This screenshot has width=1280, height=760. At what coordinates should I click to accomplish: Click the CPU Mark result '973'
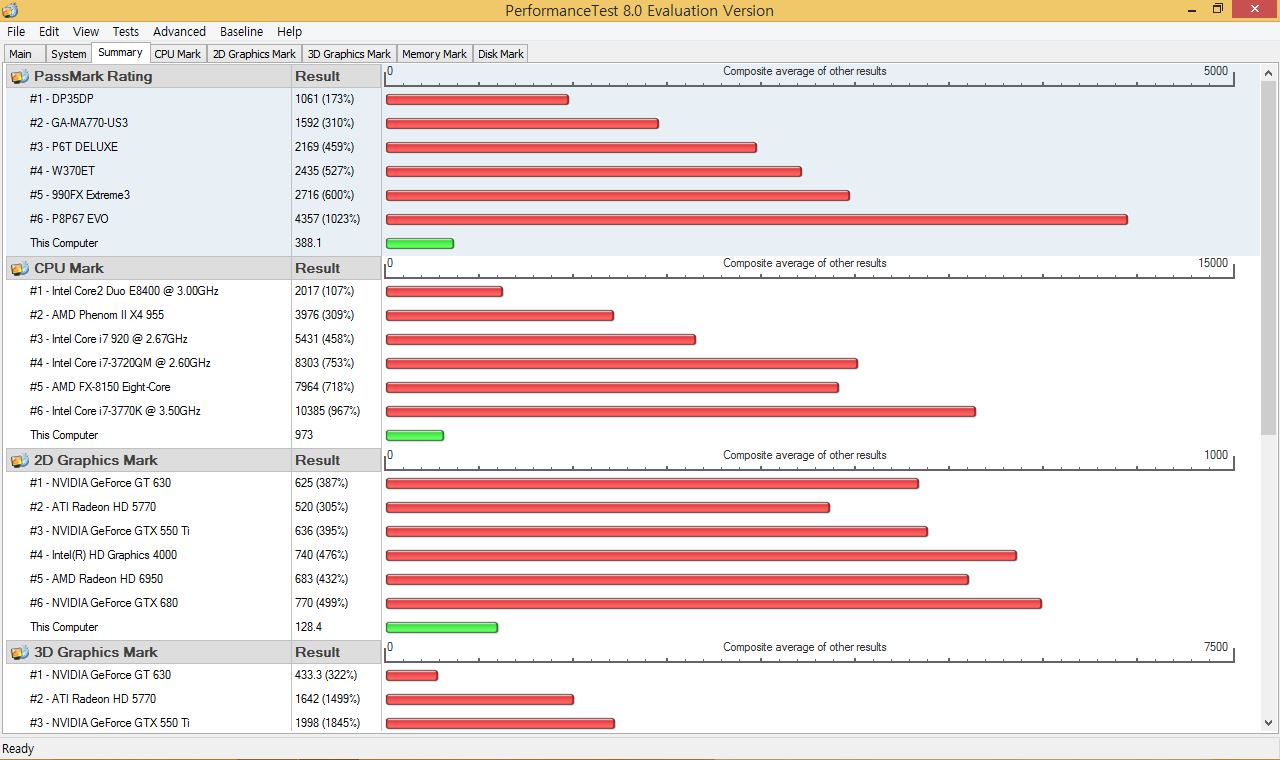click(304, 435)
